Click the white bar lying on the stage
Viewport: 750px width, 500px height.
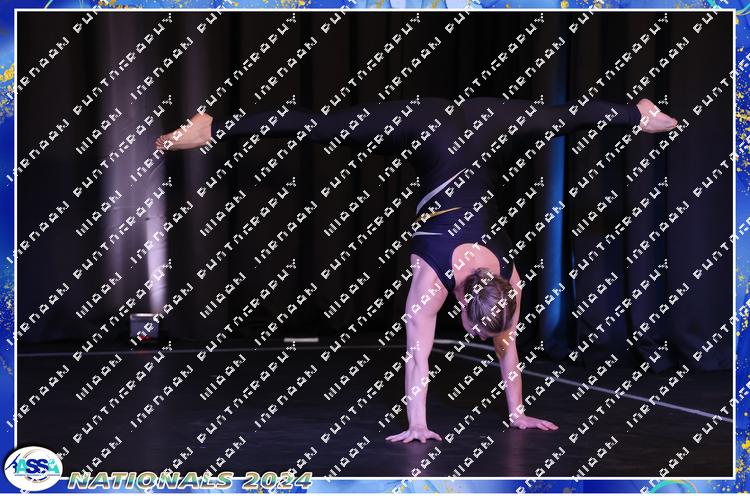pos(300,340)
